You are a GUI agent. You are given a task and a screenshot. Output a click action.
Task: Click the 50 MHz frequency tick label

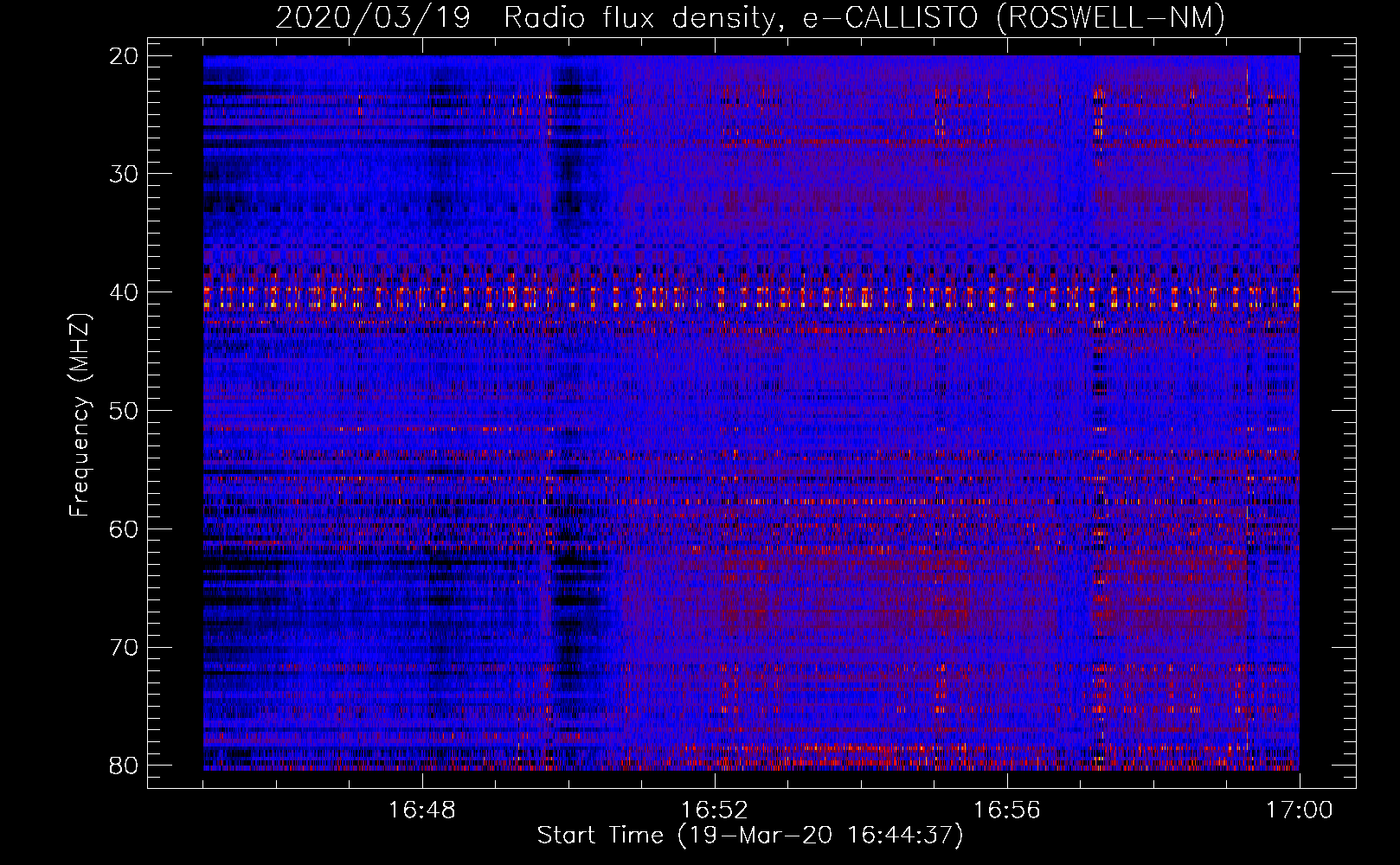[125, 411]
